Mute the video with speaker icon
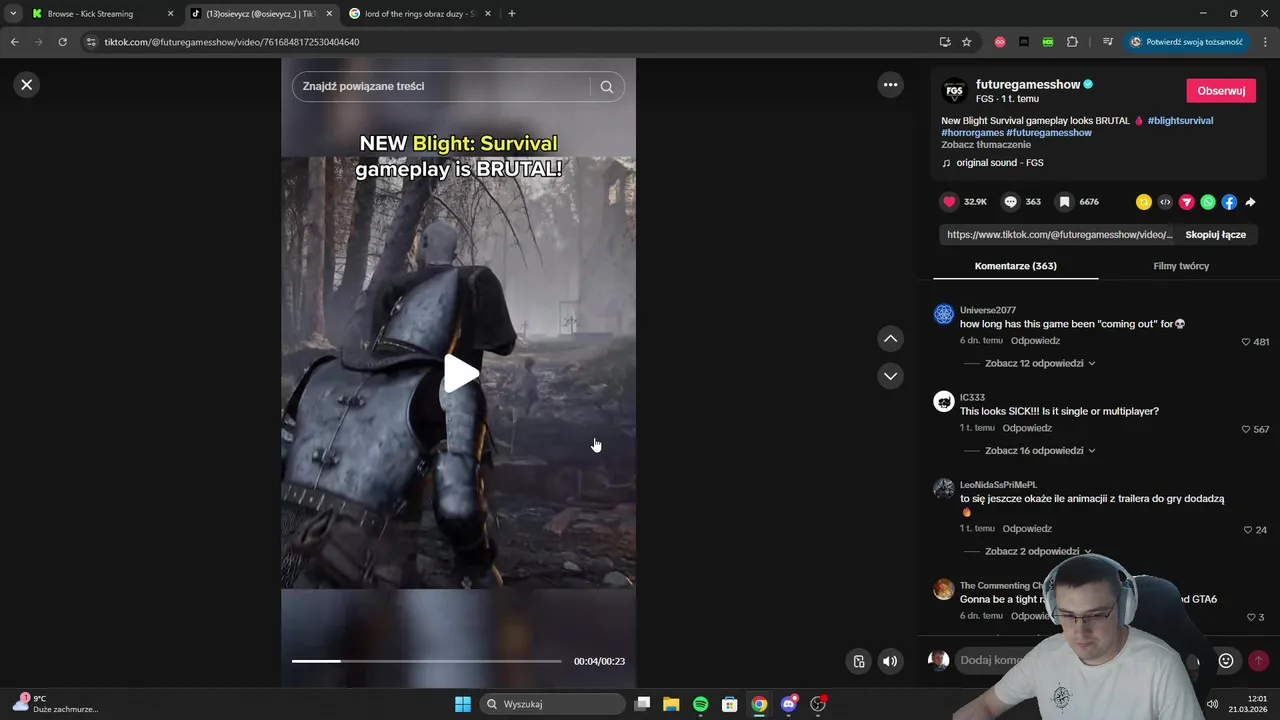Viewport: 1280px width, 720px height. click(890, 661)
